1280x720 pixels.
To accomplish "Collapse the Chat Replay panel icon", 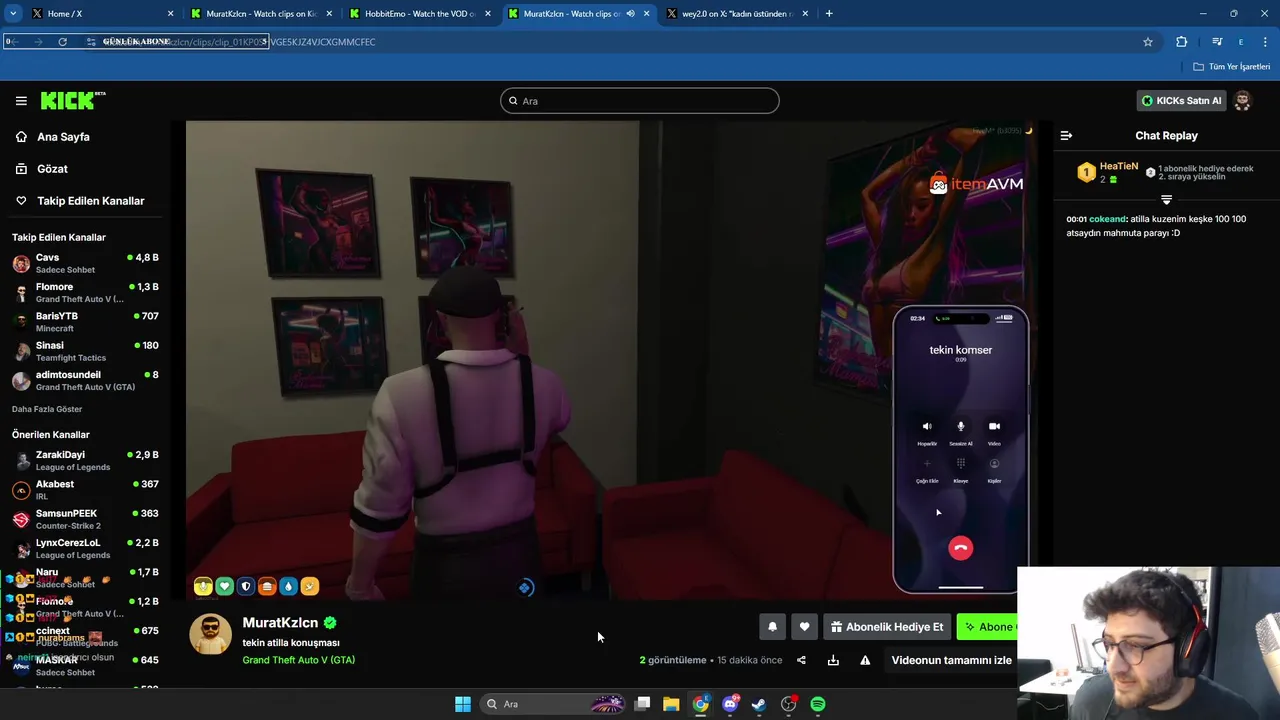I will (1066, 135).
